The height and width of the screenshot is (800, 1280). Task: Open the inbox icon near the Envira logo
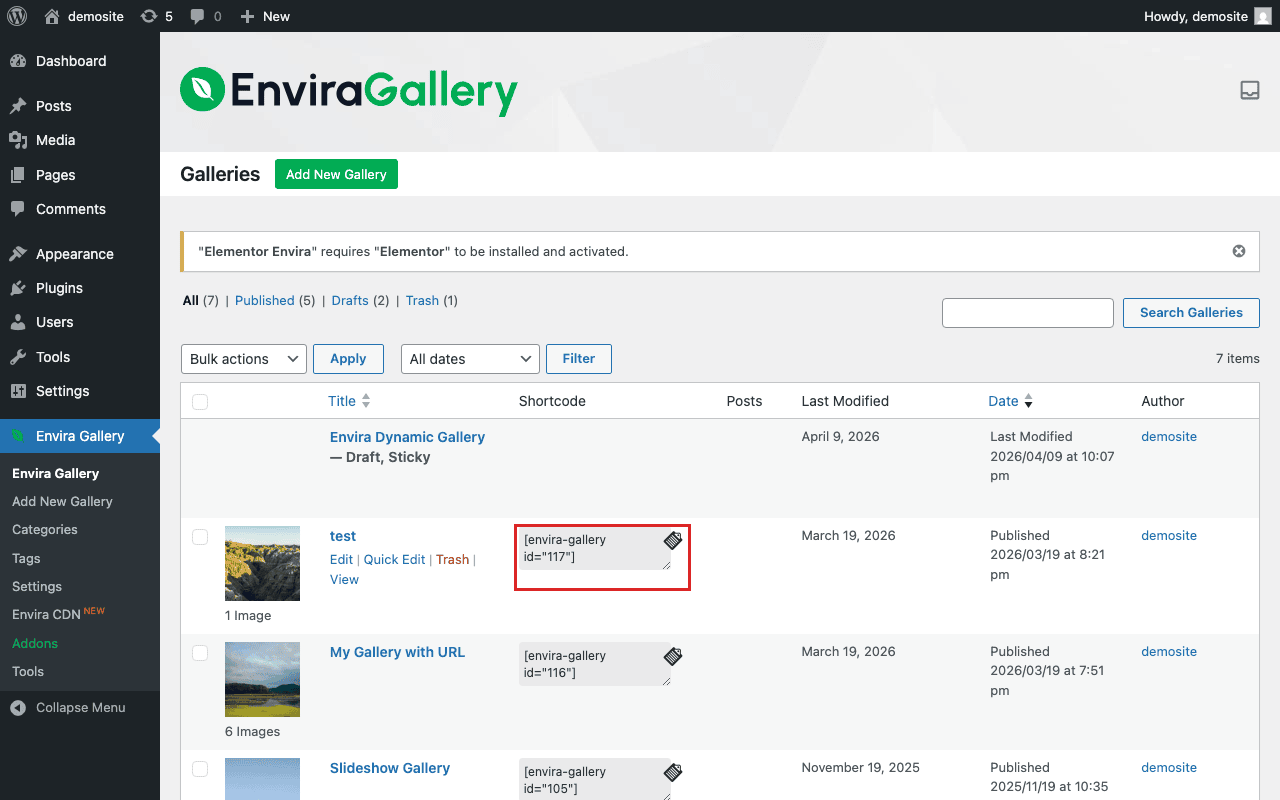coord(1249,90)
